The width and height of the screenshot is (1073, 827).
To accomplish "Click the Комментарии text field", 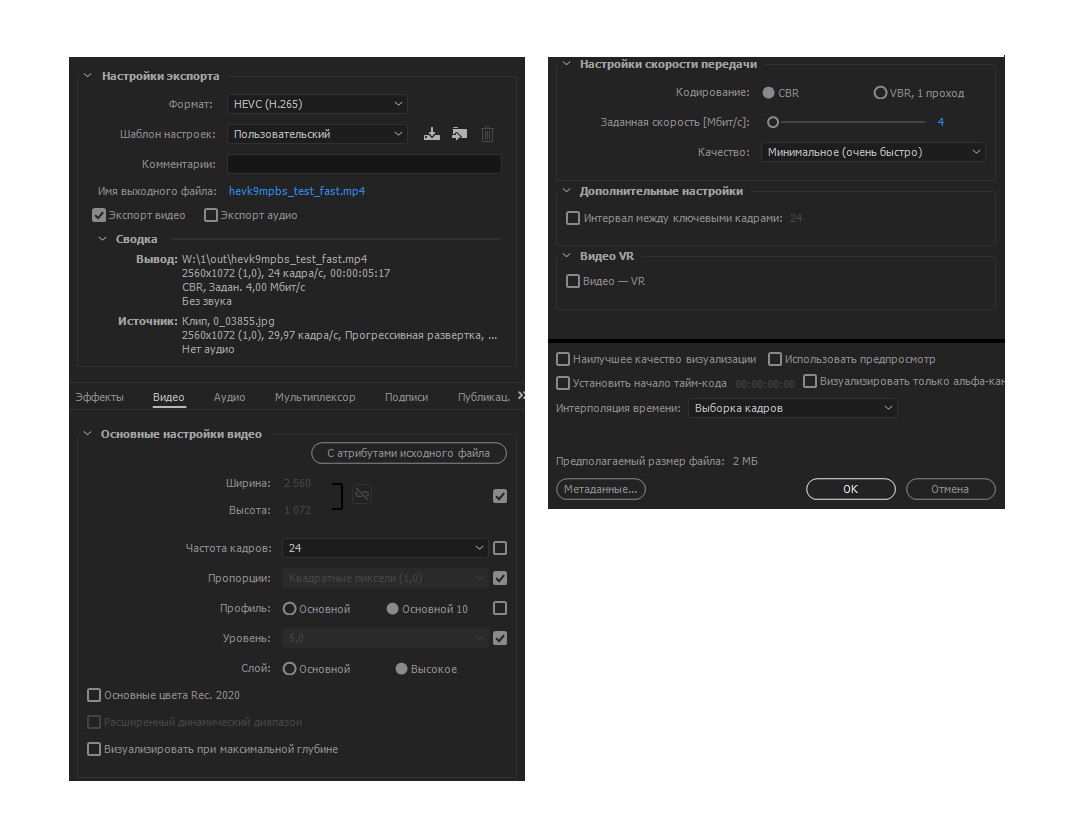I will click(364, 164).
